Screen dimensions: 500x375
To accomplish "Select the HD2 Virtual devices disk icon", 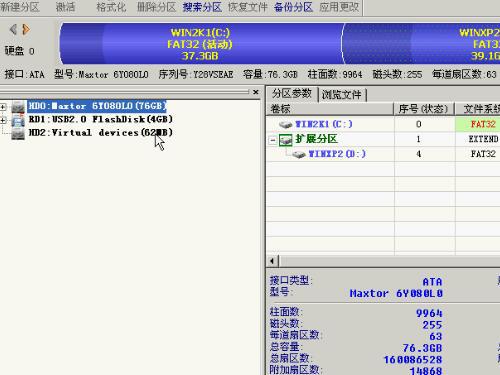I will coord(18,134).
